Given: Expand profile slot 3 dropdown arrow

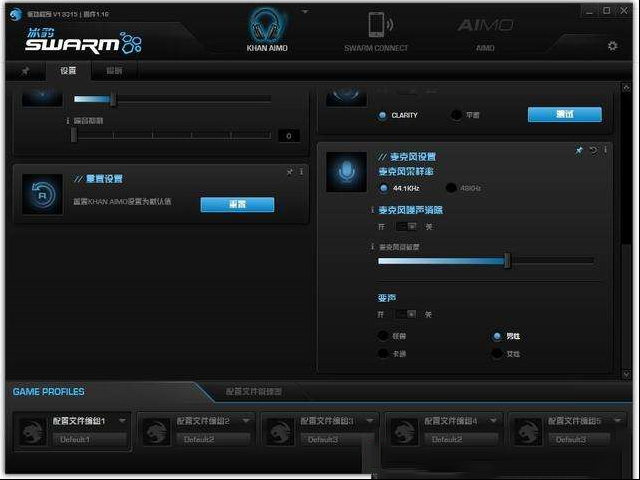Looking at the screenshot, I should click(370, 420).
